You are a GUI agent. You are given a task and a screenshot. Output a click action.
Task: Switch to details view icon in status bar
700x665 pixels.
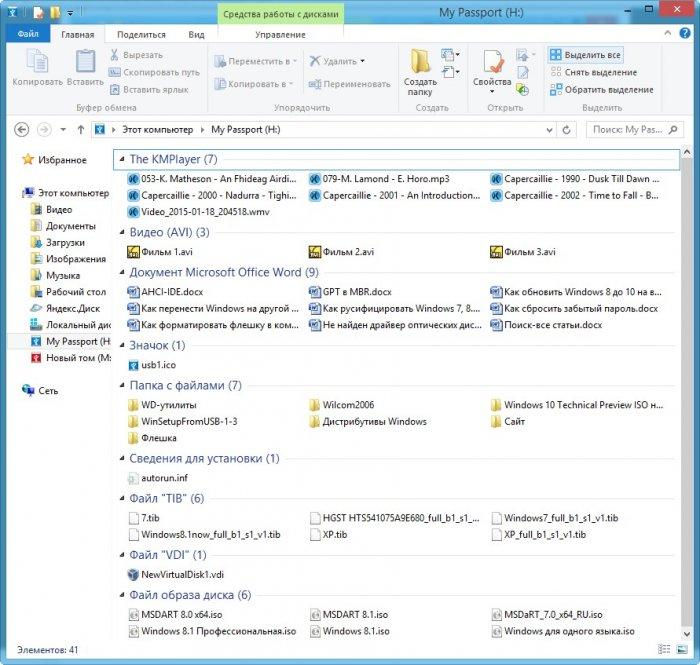click(x=664, y=649)
